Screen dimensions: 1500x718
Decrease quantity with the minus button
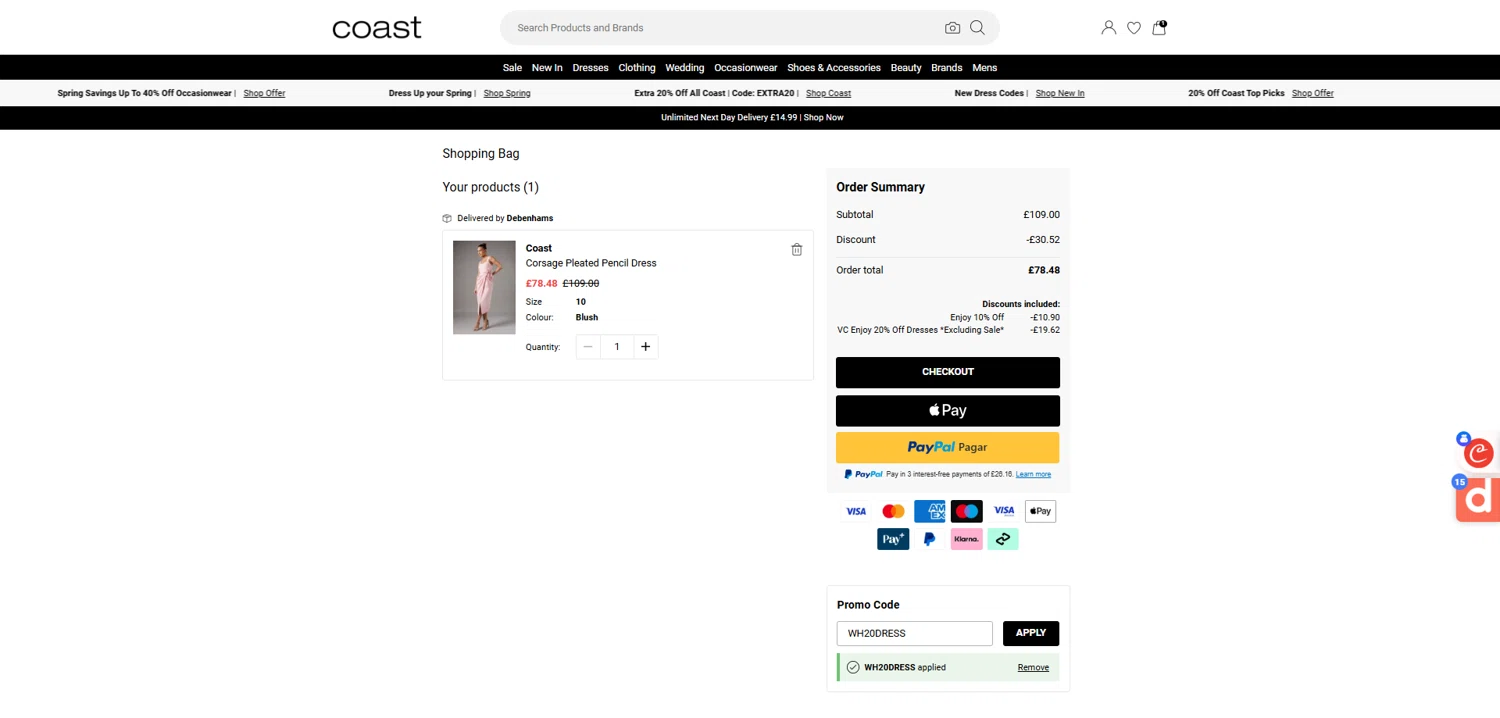588,347
